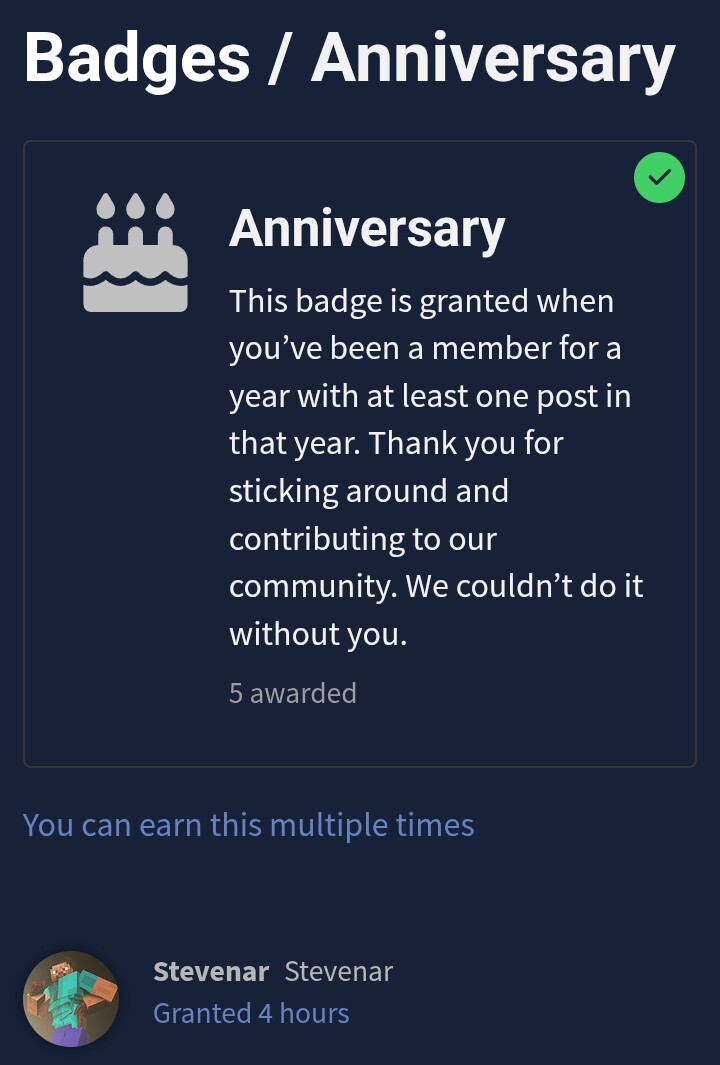Click the "This badge is granted when" line
The image size is (720, 1065).
(421, 301)
